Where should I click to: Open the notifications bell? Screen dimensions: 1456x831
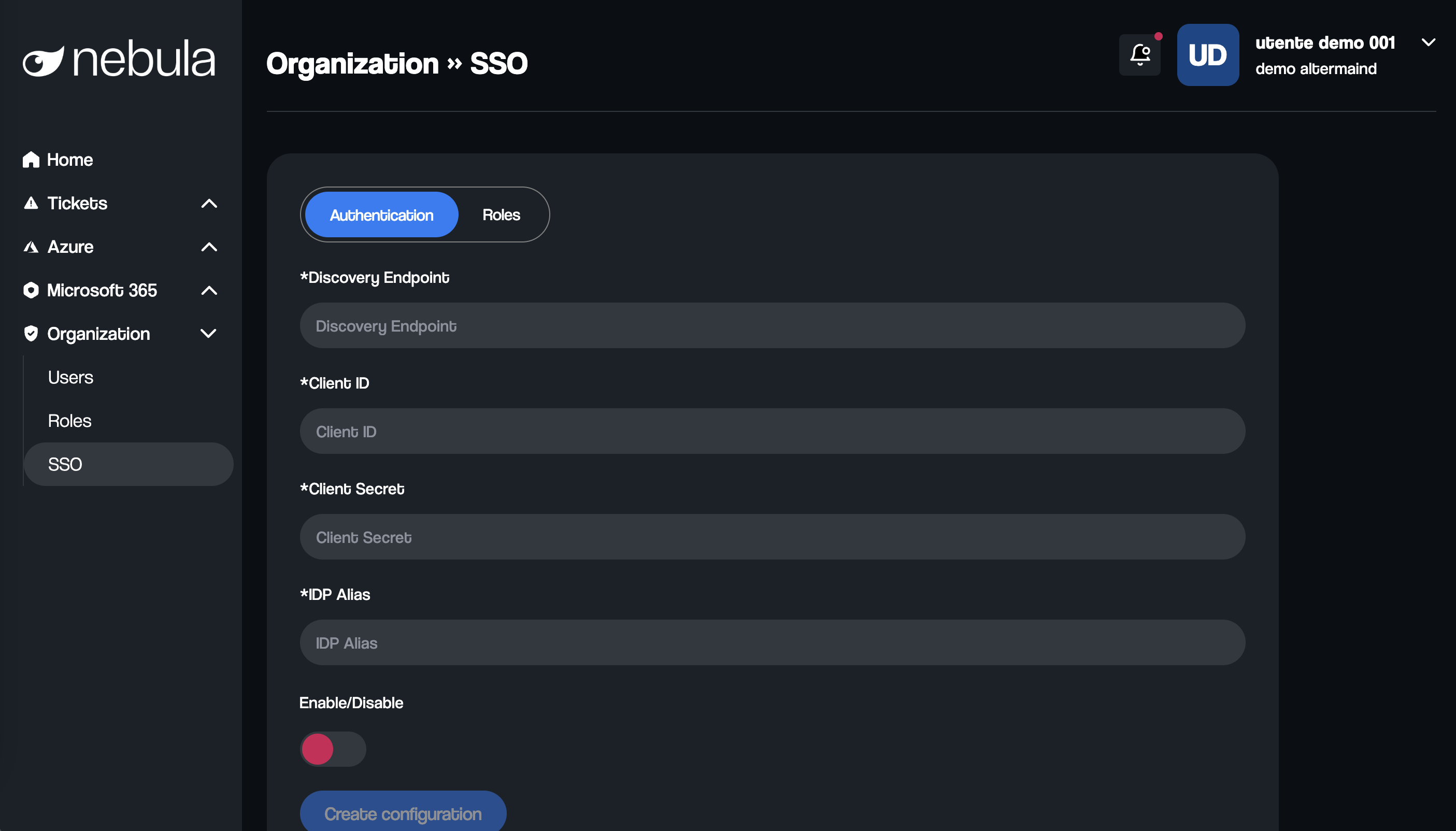point(1140,55)
